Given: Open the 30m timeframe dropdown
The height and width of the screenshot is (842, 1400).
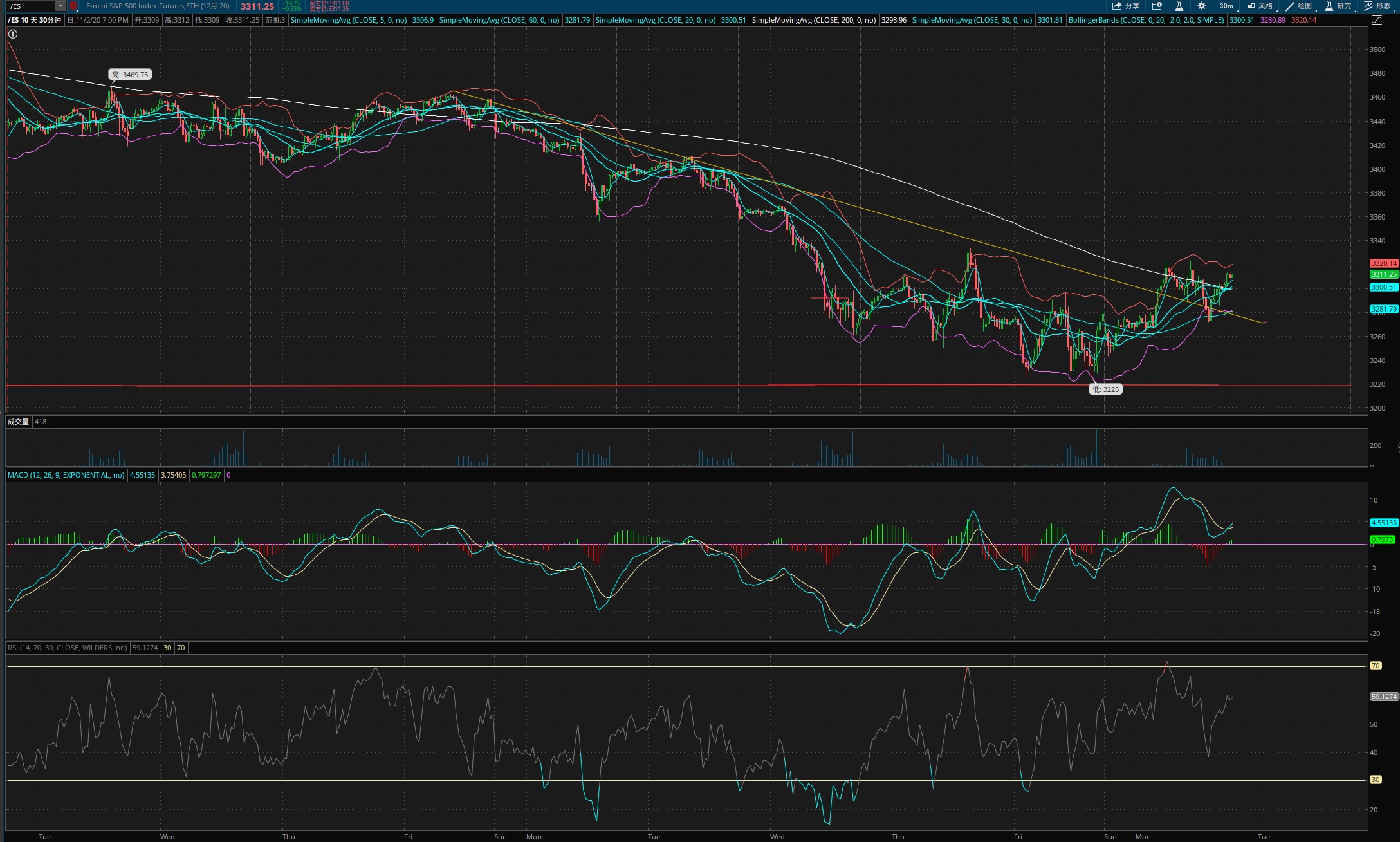Looking at the screenshot, I should tap(1228, 6).
